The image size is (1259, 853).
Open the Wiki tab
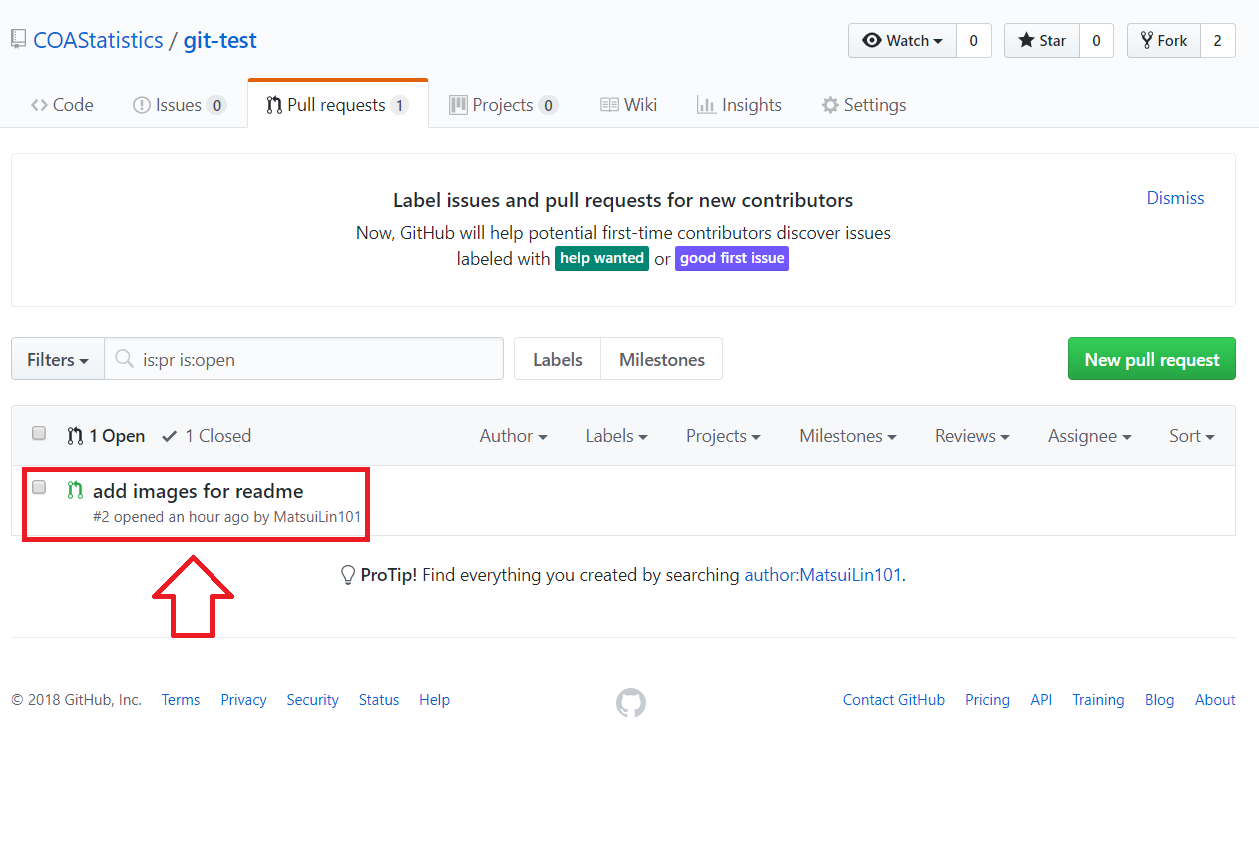click(x=628, y=105)
